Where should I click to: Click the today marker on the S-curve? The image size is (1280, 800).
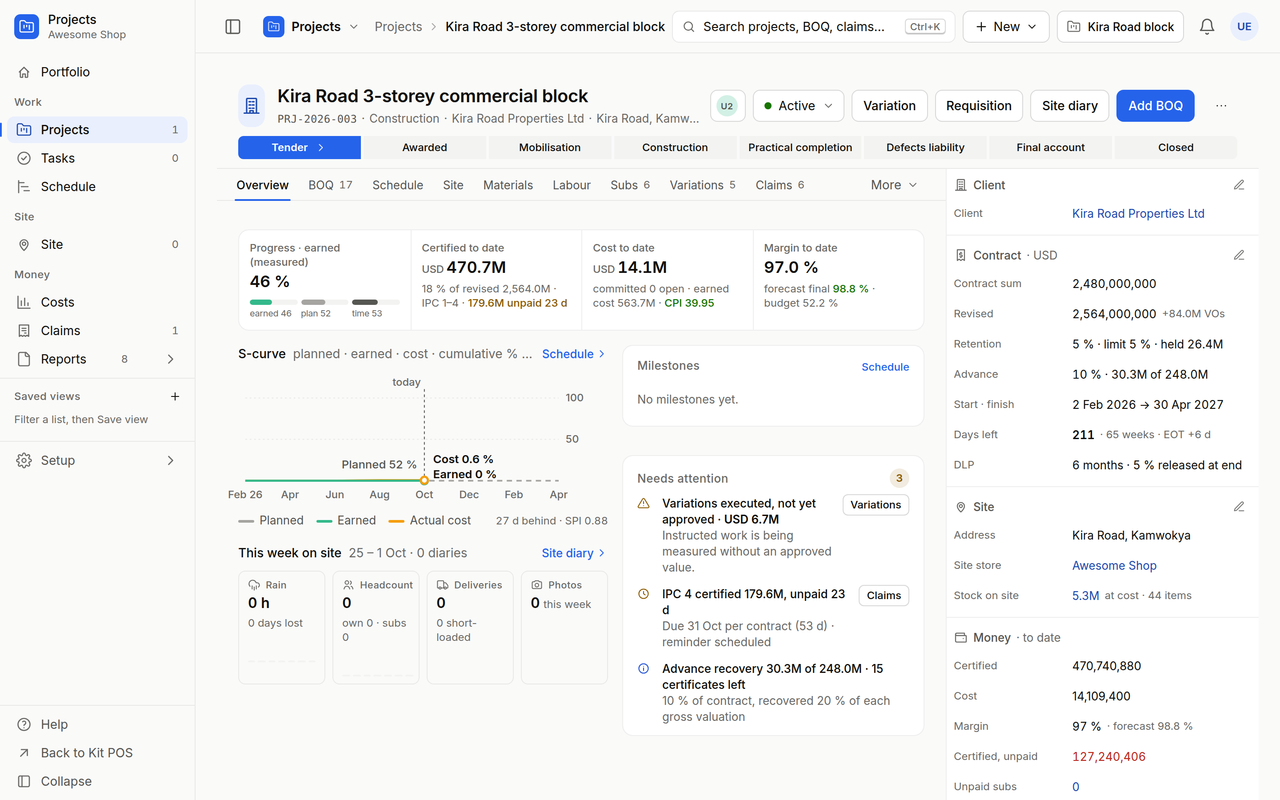424,480
